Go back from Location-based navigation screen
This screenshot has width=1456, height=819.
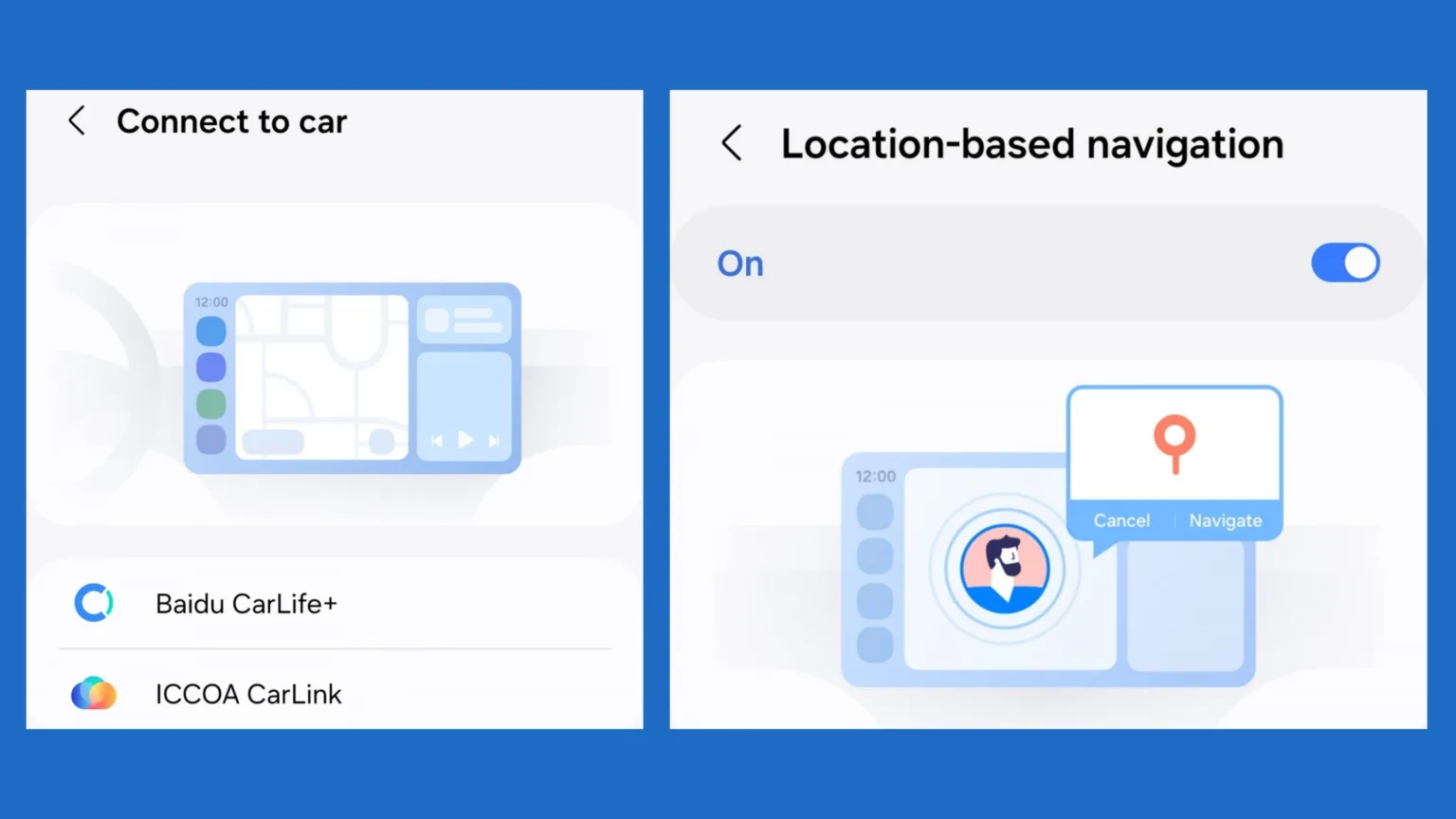point(732,144)
